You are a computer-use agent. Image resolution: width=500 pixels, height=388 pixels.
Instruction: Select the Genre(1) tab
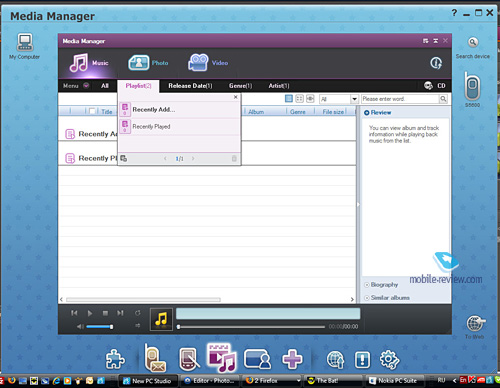pos(240,86)
